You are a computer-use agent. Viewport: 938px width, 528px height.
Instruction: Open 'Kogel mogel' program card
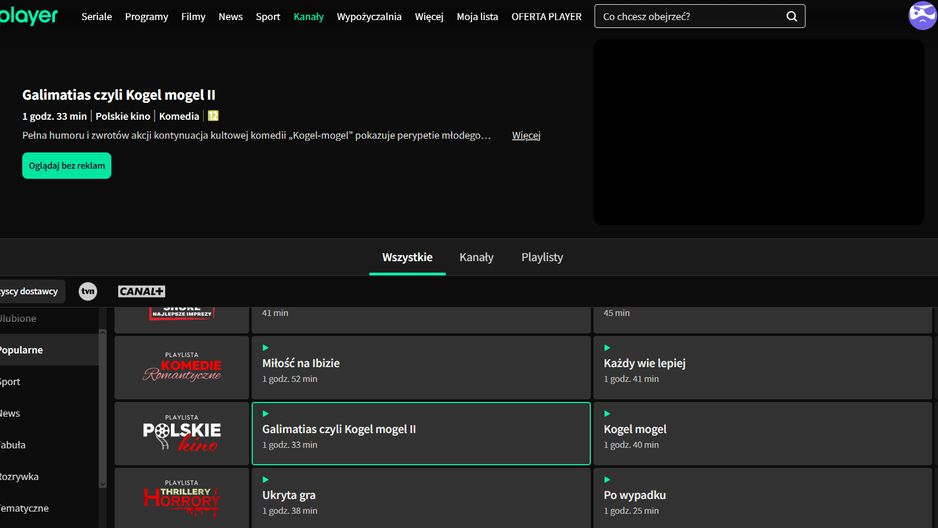(x=763, y=433)
